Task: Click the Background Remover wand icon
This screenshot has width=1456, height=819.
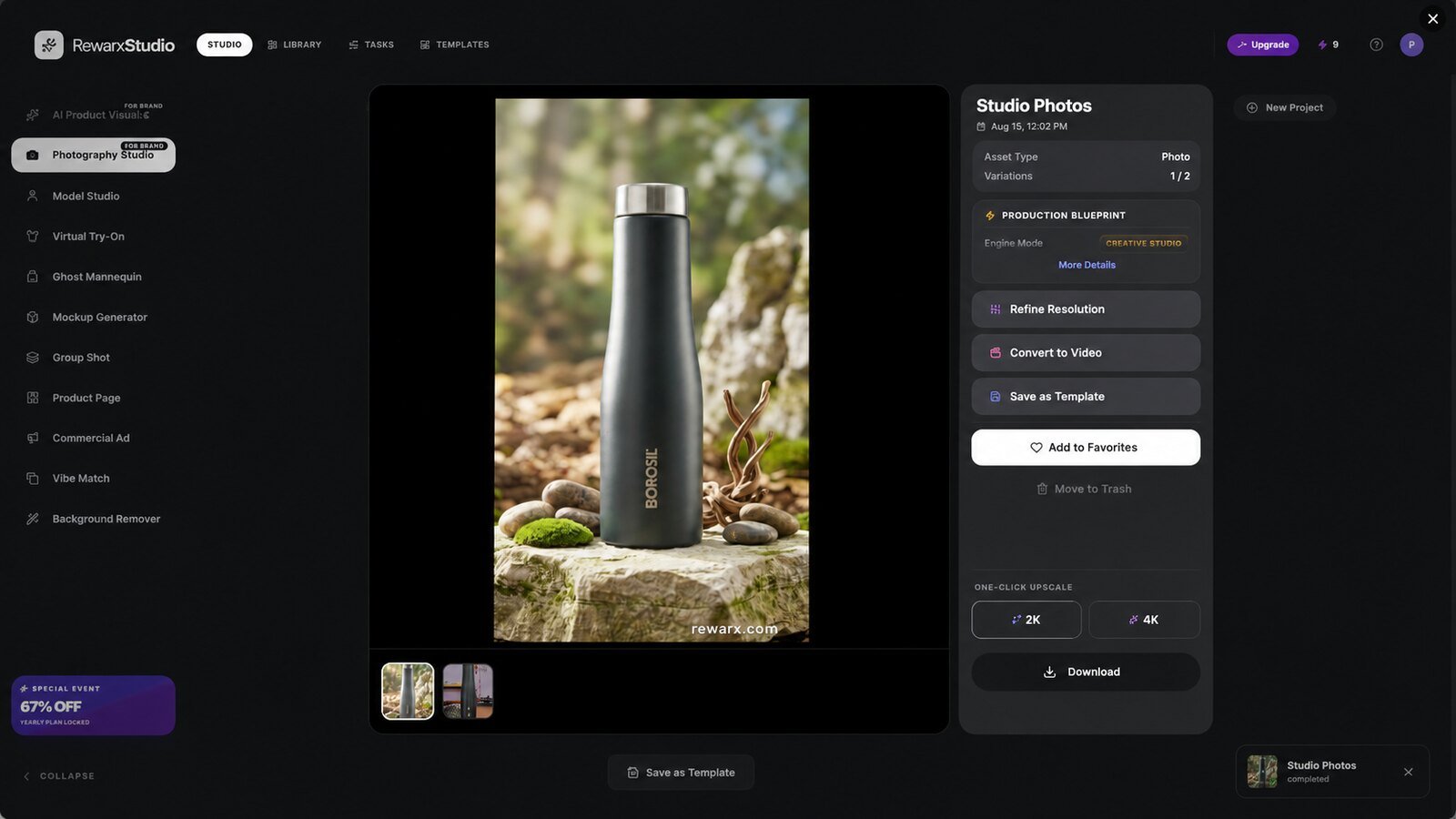Action: [33, 519]
